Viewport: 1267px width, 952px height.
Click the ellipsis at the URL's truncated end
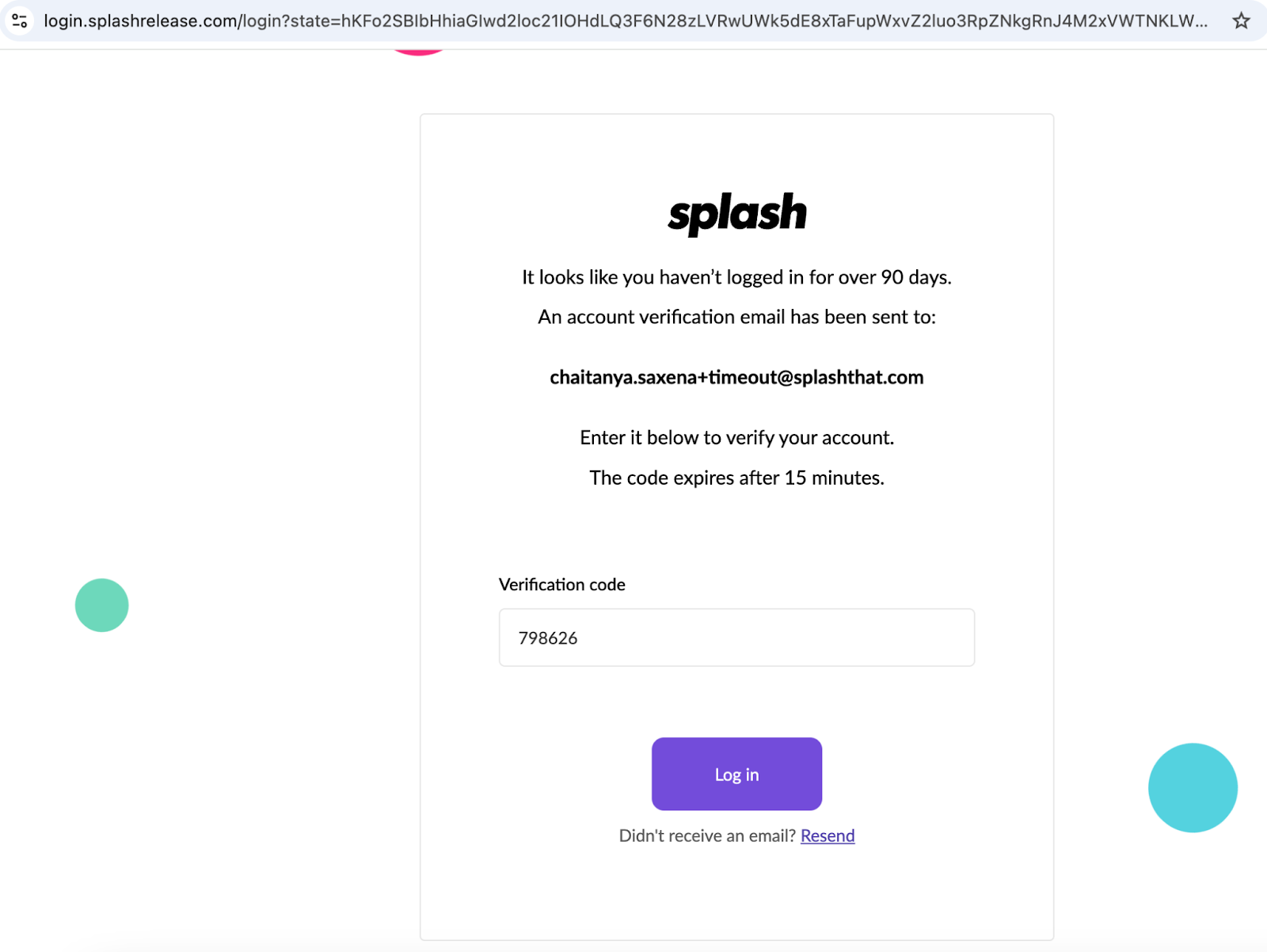click(1200, 21)
